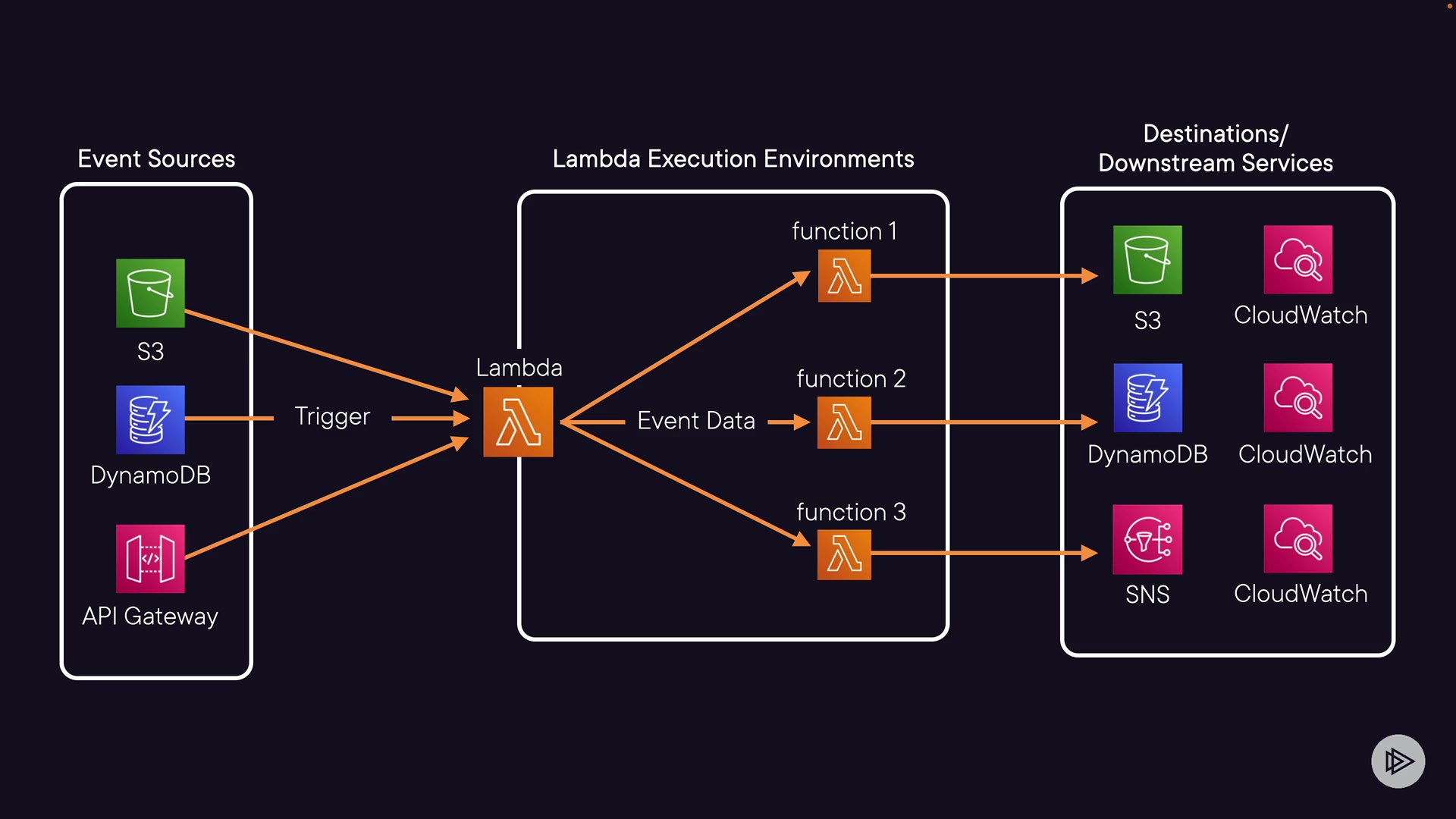
Task: Click the Event Data label
Action: [695, 421]
